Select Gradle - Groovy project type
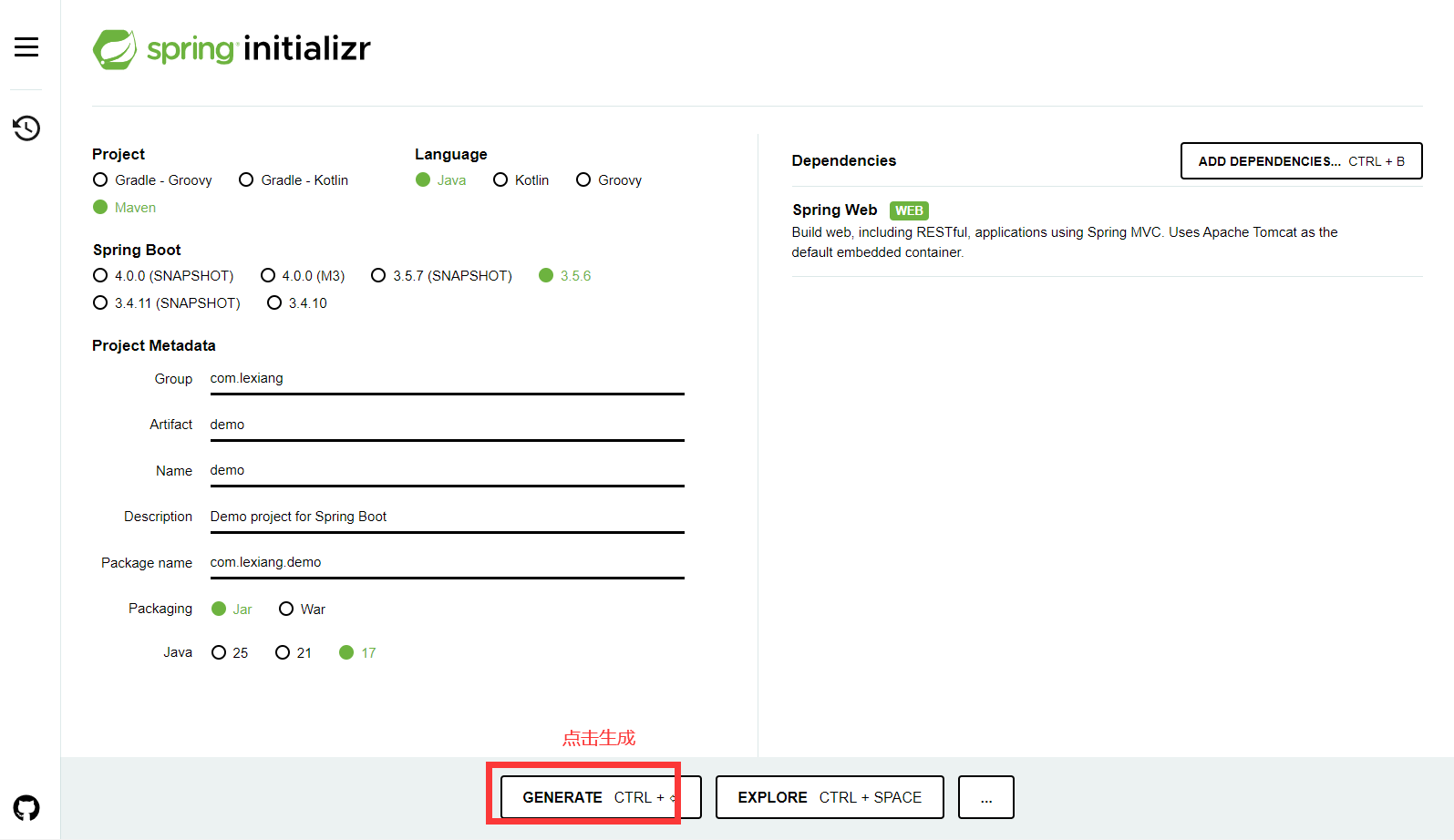 point(153,180)
